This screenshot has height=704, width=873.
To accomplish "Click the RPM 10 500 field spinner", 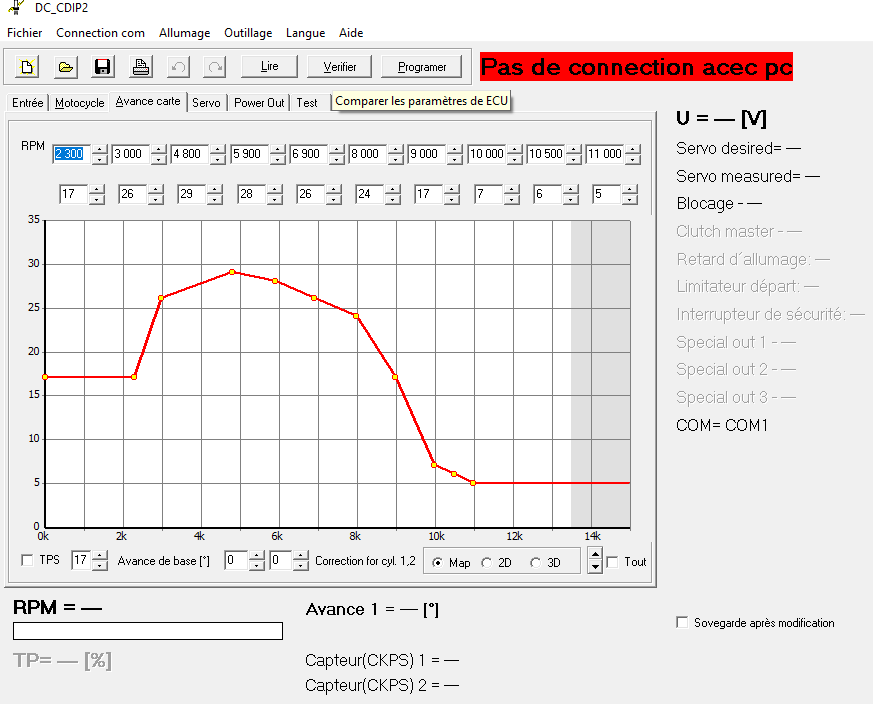I will tap(573, 154).
